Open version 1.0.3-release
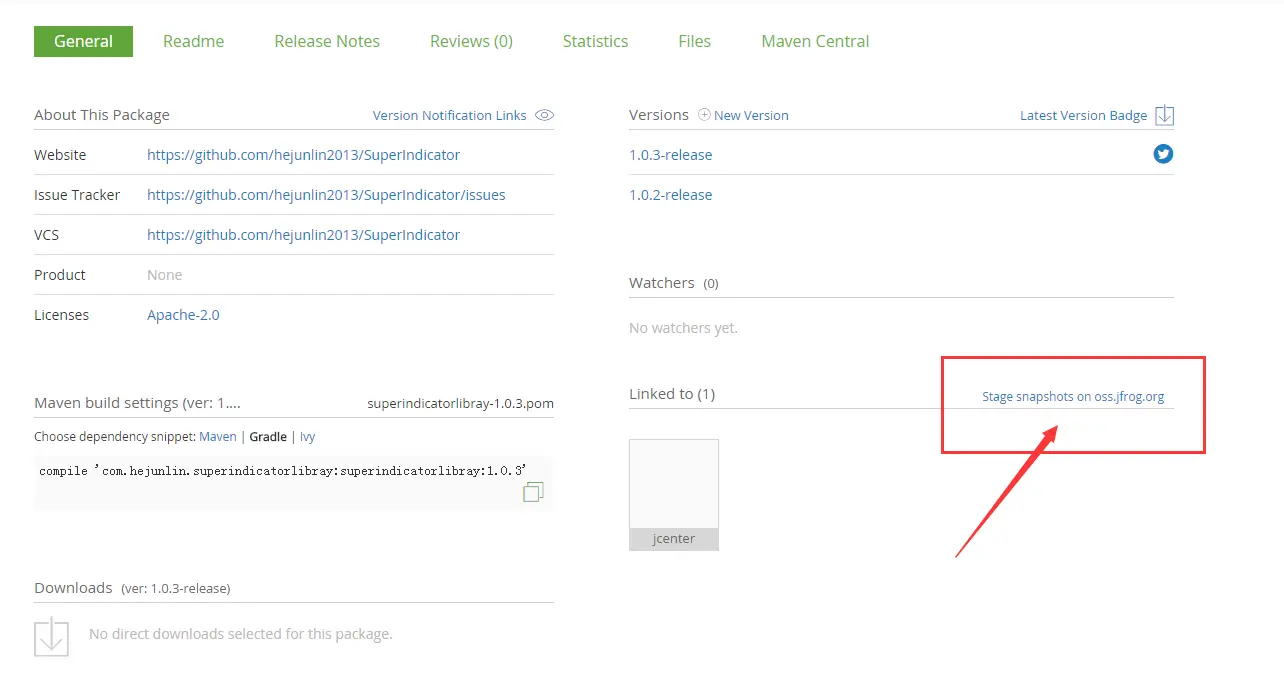Screen dimensions: 1284x691 671,155
